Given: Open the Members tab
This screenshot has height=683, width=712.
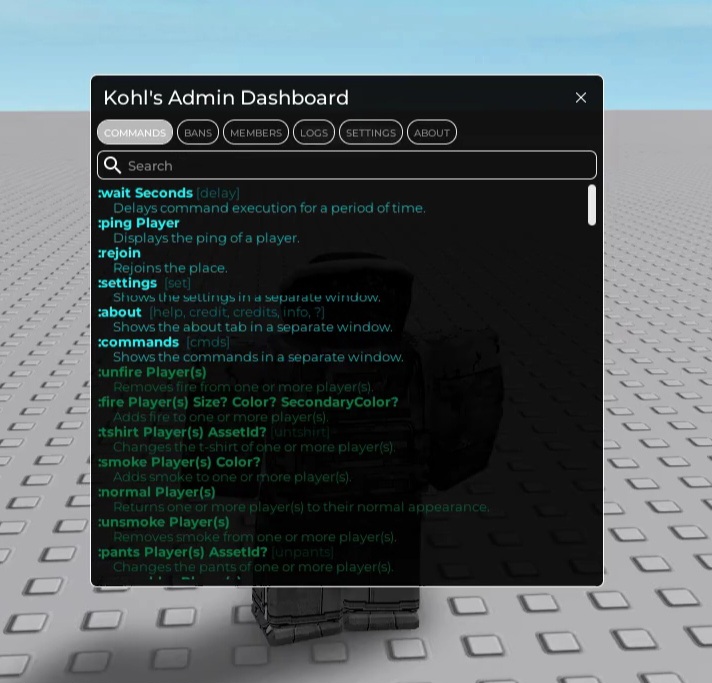Looking at the screenshot, I should point(256,133).
